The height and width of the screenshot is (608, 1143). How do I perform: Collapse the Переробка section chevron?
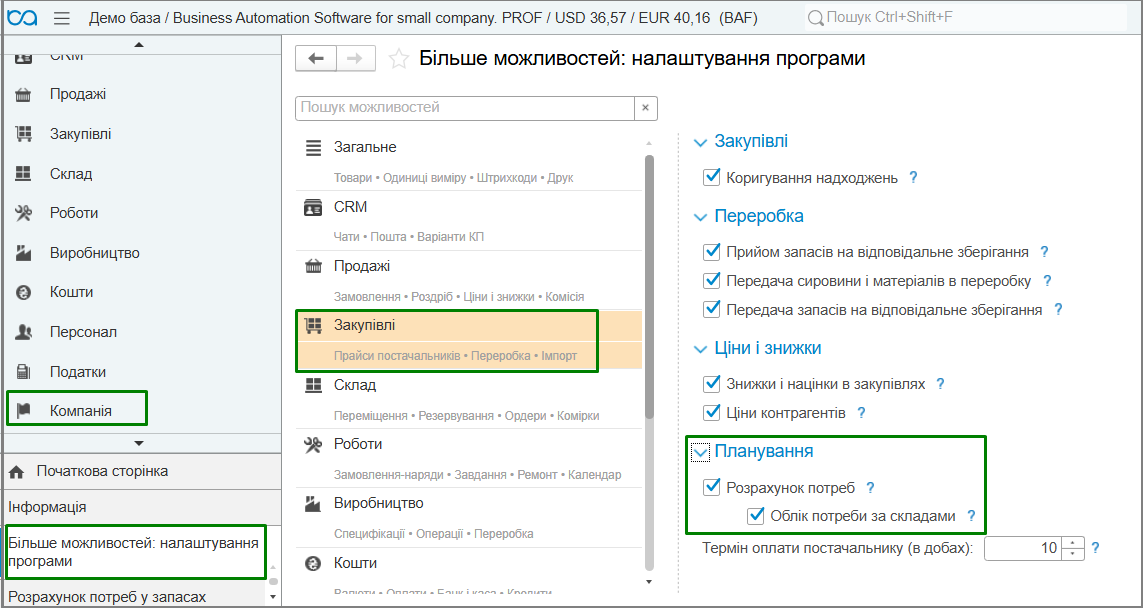point(701,217)
